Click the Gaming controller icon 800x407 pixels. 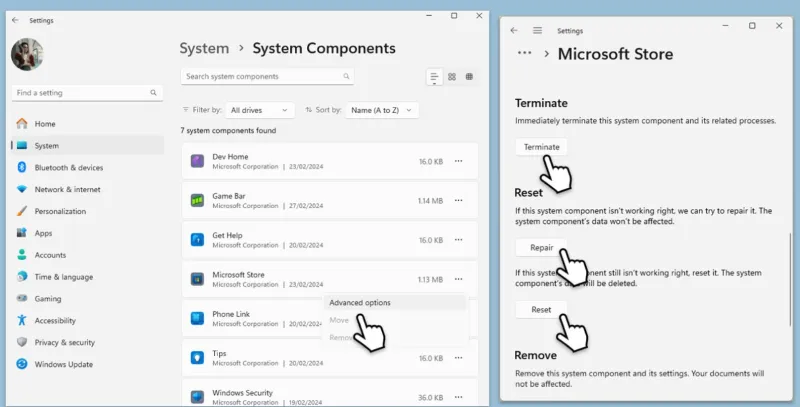(x=21, y=298)
